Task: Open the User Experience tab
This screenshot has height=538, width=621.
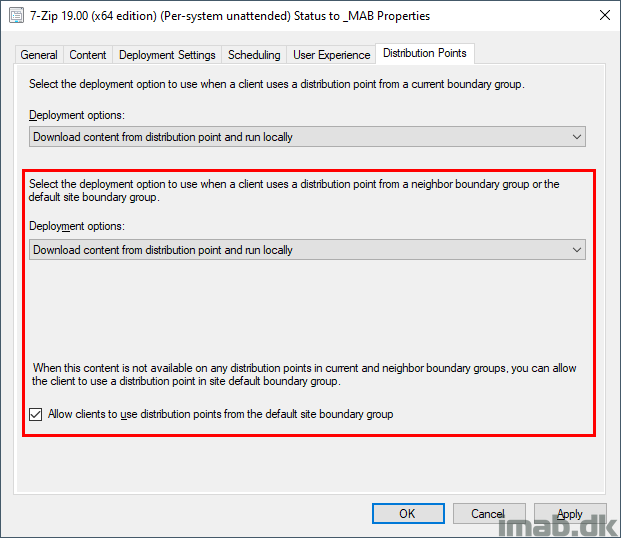Action: point(331,55)
